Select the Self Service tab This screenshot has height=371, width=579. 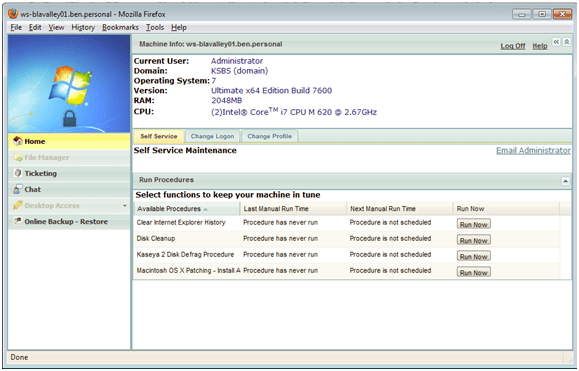pos(159,136)
